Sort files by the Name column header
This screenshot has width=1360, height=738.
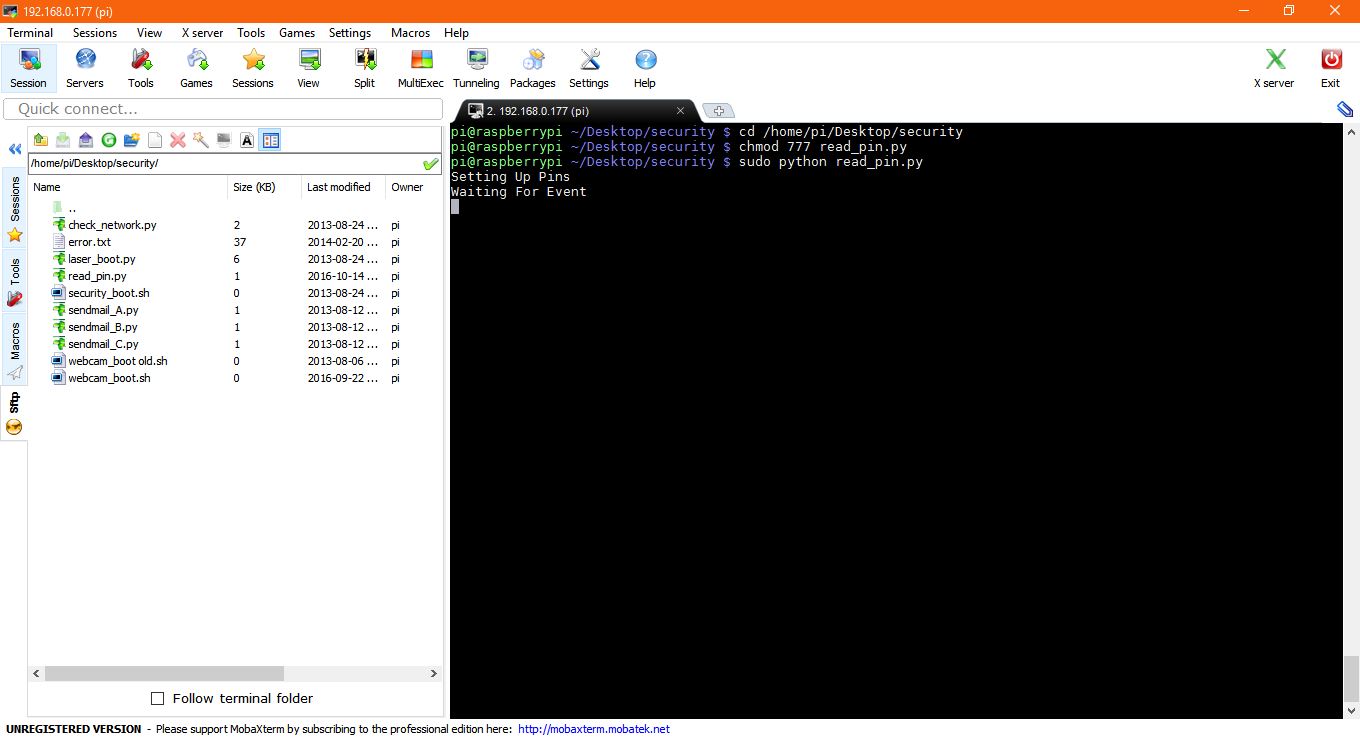(x=128, y=187)
